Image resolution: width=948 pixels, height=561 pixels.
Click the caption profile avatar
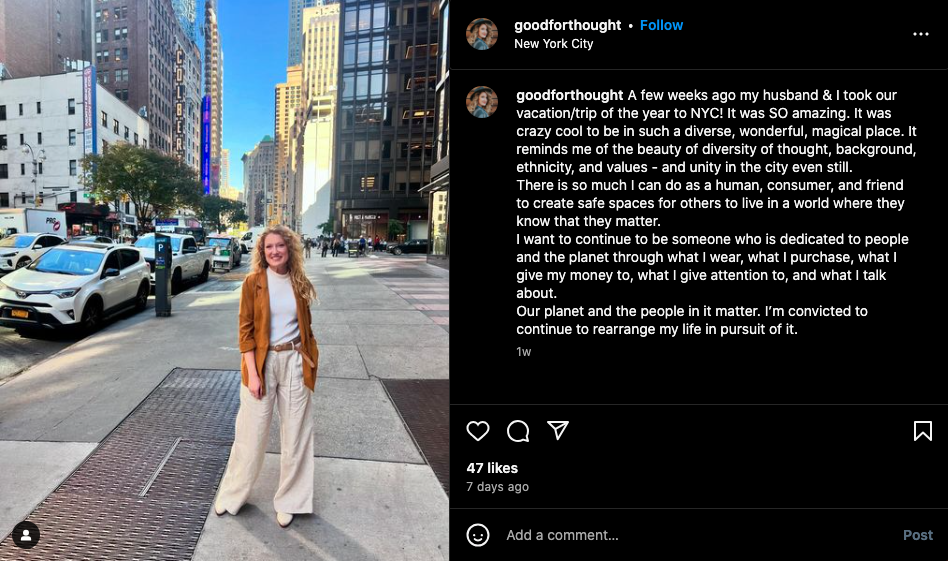click(x=482, y=102)
